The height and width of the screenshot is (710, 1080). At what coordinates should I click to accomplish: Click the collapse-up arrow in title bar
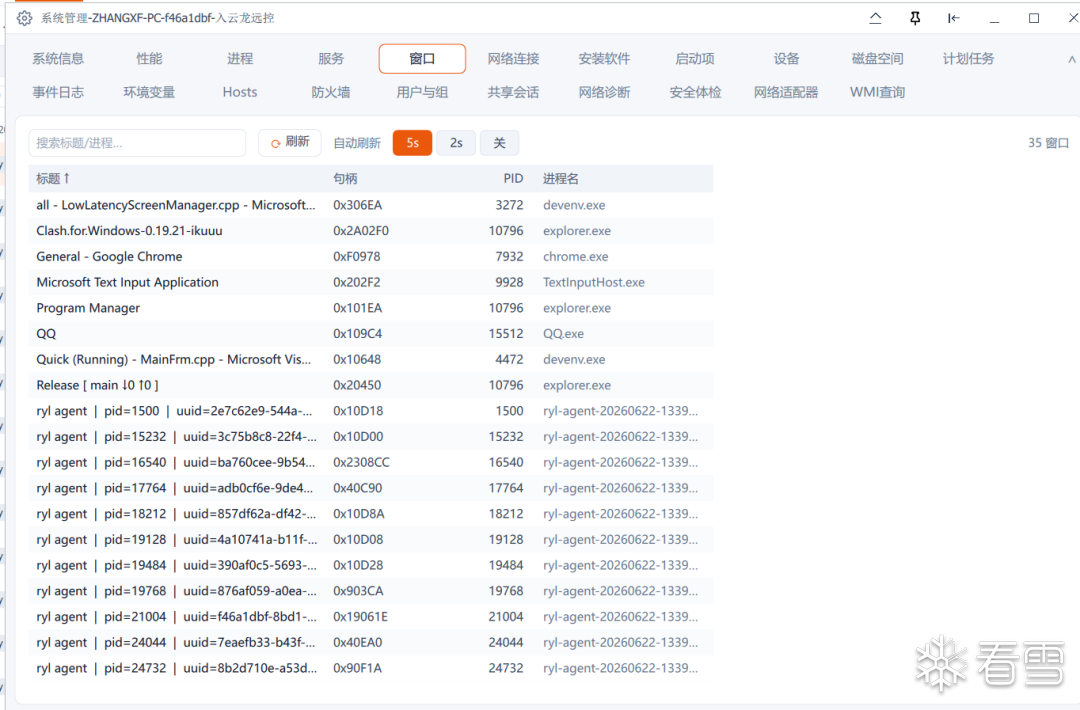(875, 18)
